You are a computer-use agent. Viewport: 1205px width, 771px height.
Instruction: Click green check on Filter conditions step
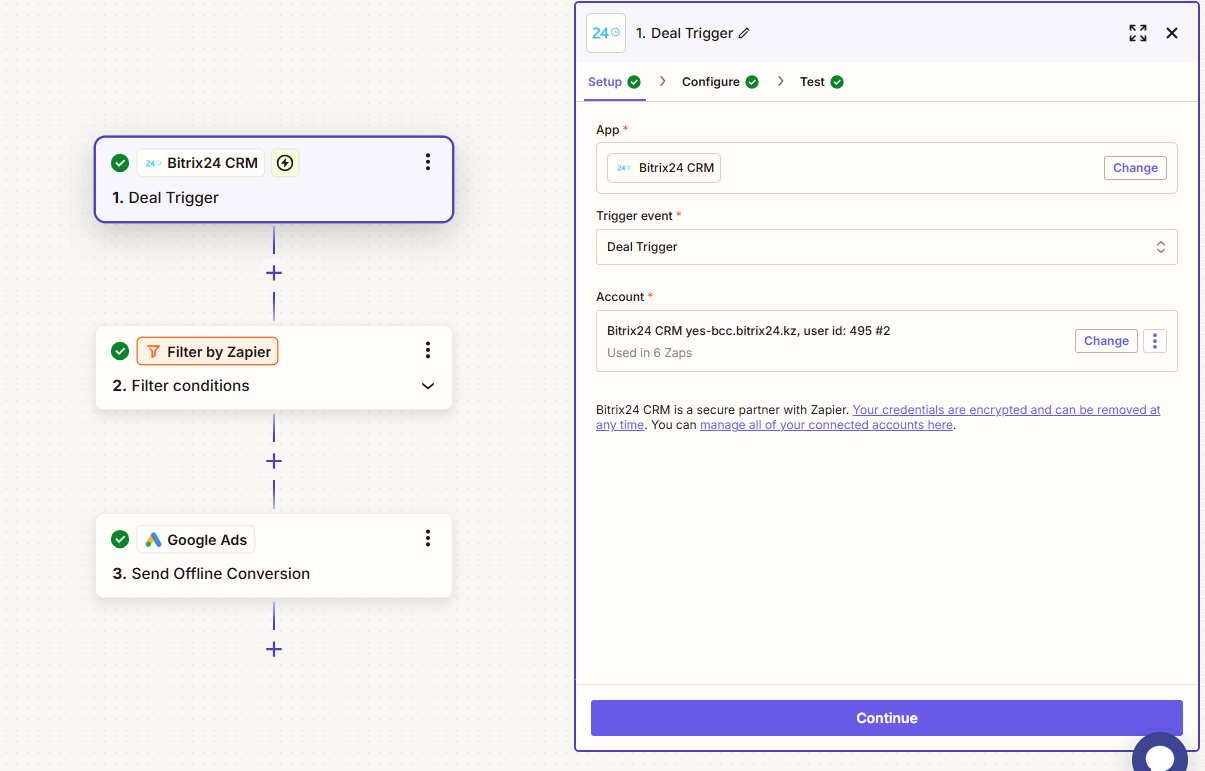(120, 351)
